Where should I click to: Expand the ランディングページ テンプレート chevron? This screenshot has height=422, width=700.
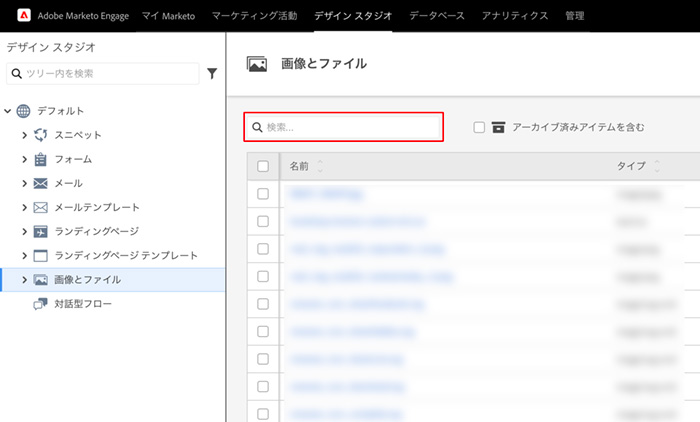25,255
